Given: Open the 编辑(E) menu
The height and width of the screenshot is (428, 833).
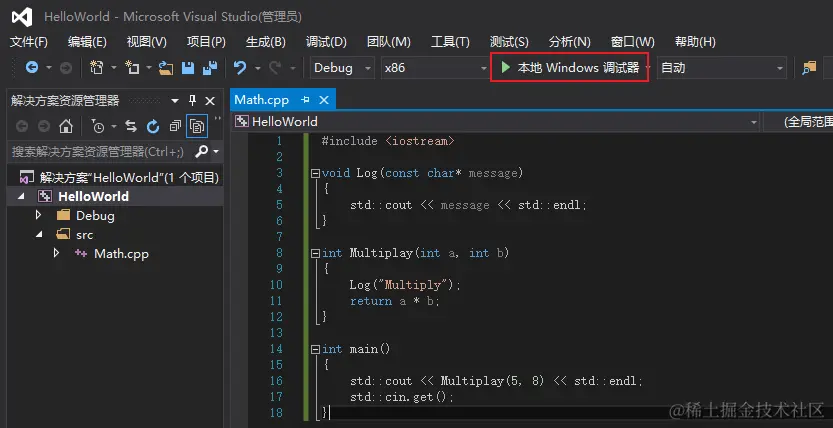Looking at the screenshot, I should 87,42.
